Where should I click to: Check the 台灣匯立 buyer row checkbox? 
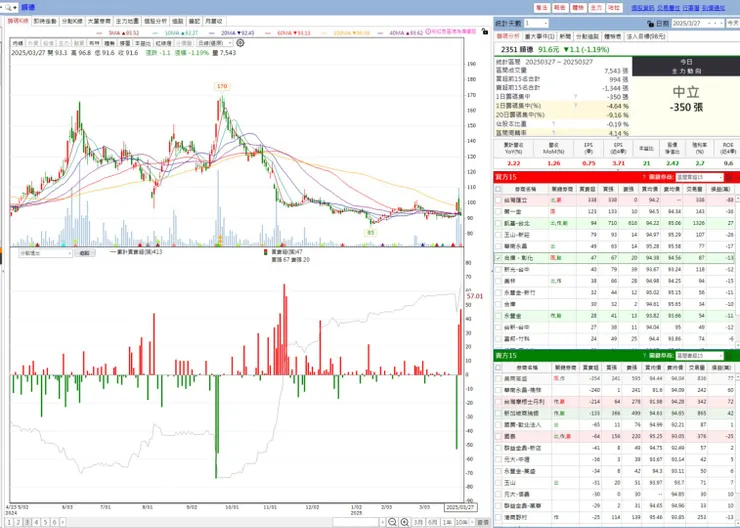click(498, 200)
